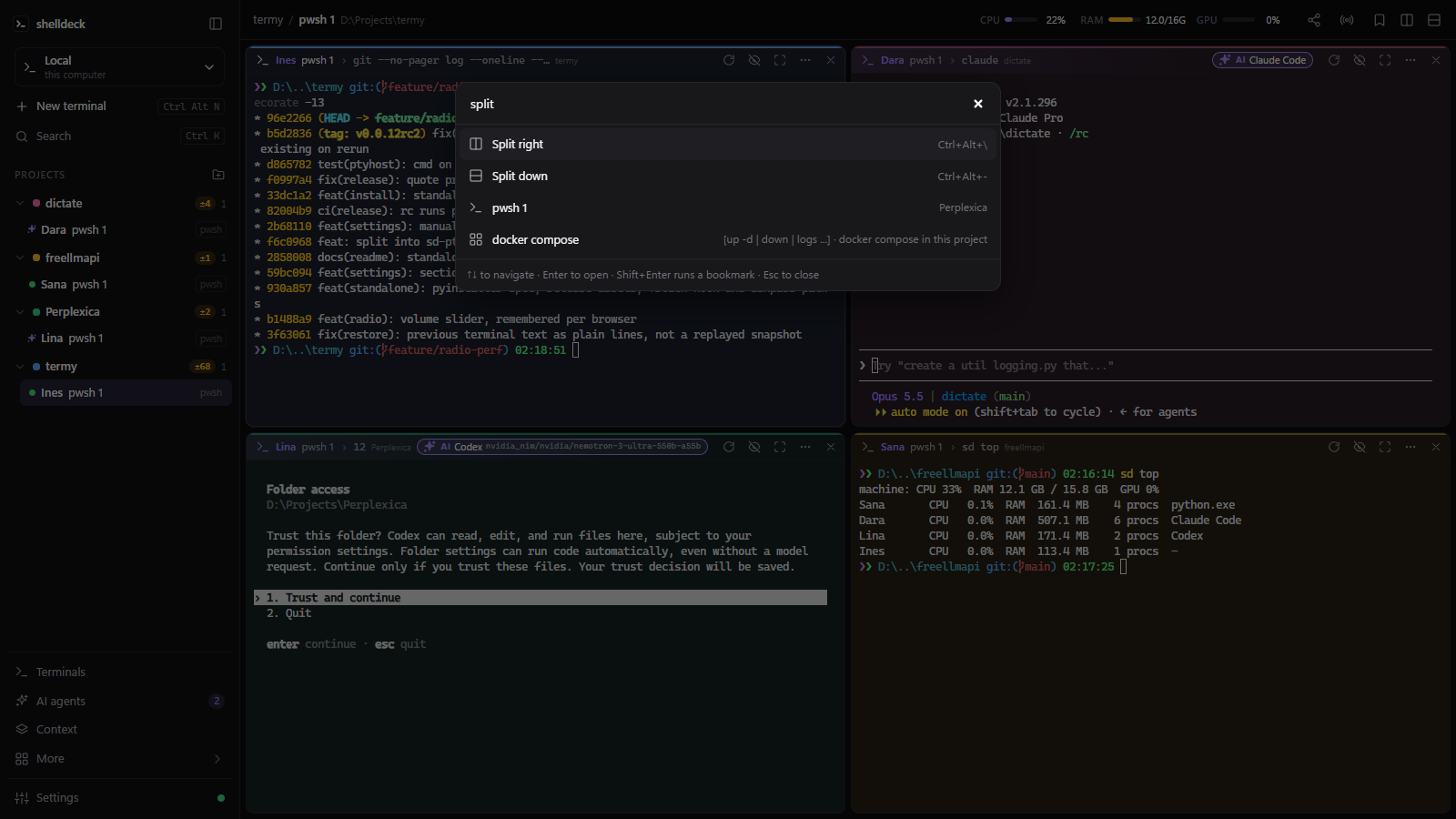1456x819 pixels.
Task: Collapse the Perplexica project
Action: 20,311
